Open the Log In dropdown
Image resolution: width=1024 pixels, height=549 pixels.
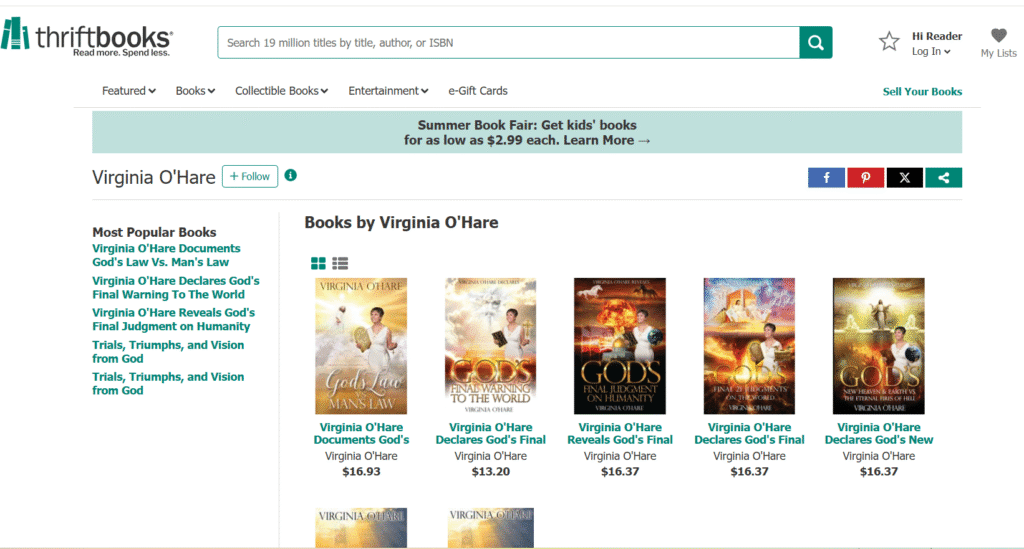(931, 52)
